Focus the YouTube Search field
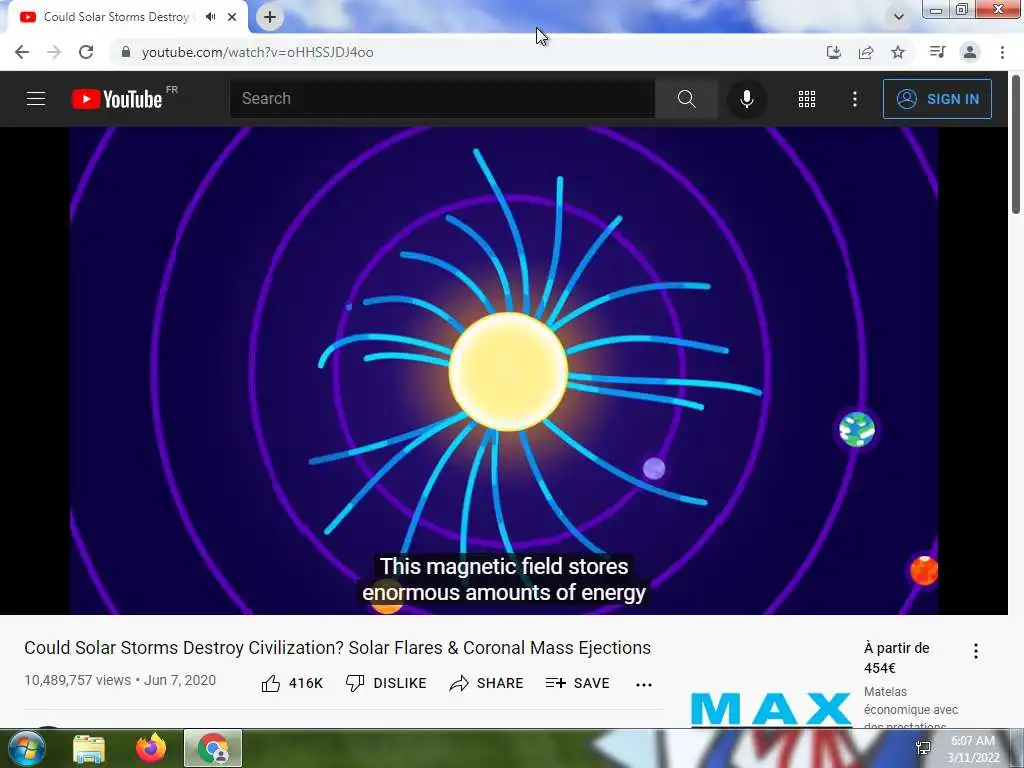This screenshot has height=768, width=1024. (x=442, y=99)
